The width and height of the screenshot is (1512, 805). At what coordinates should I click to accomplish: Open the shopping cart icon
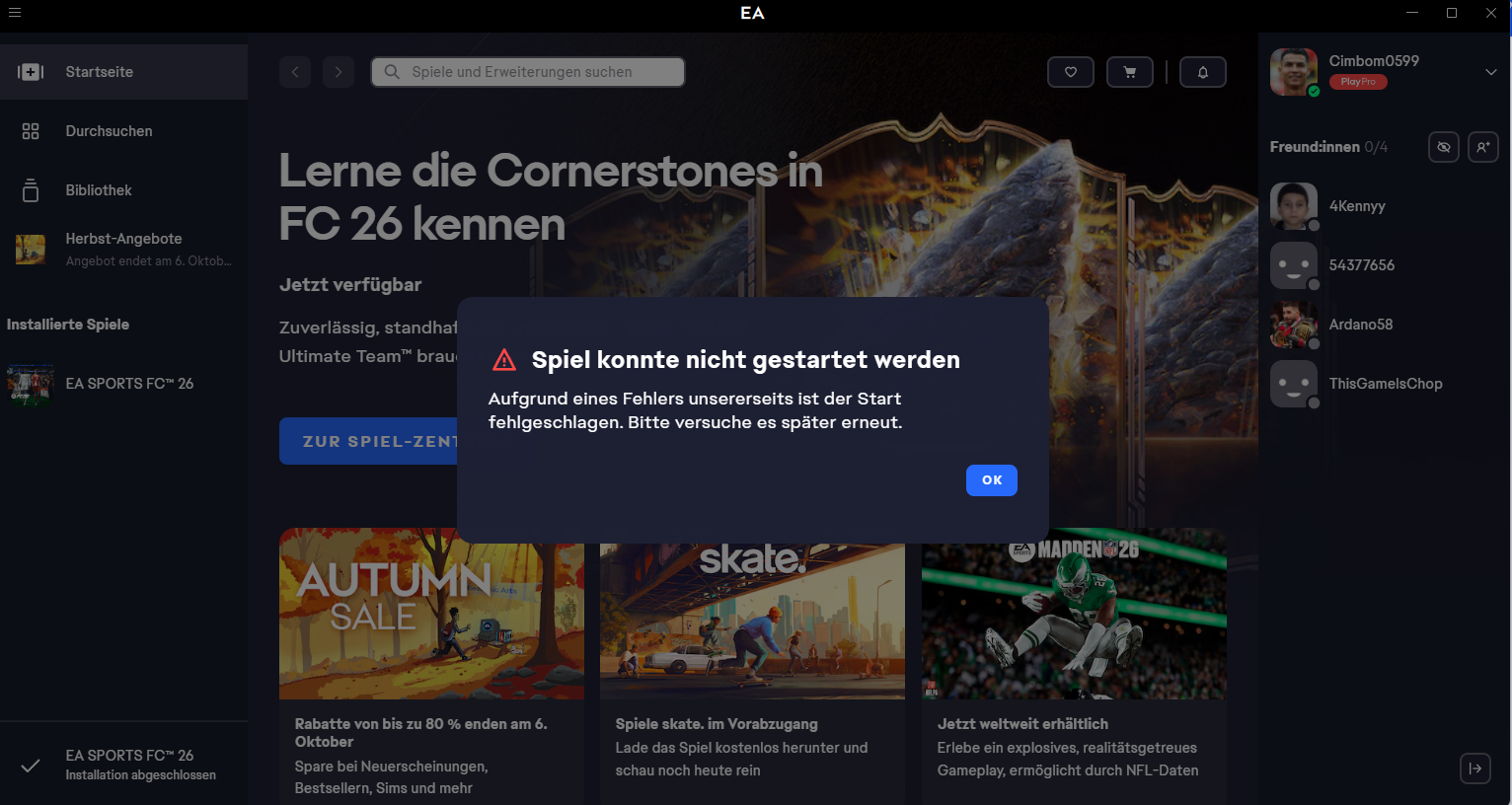(1129, 72)
